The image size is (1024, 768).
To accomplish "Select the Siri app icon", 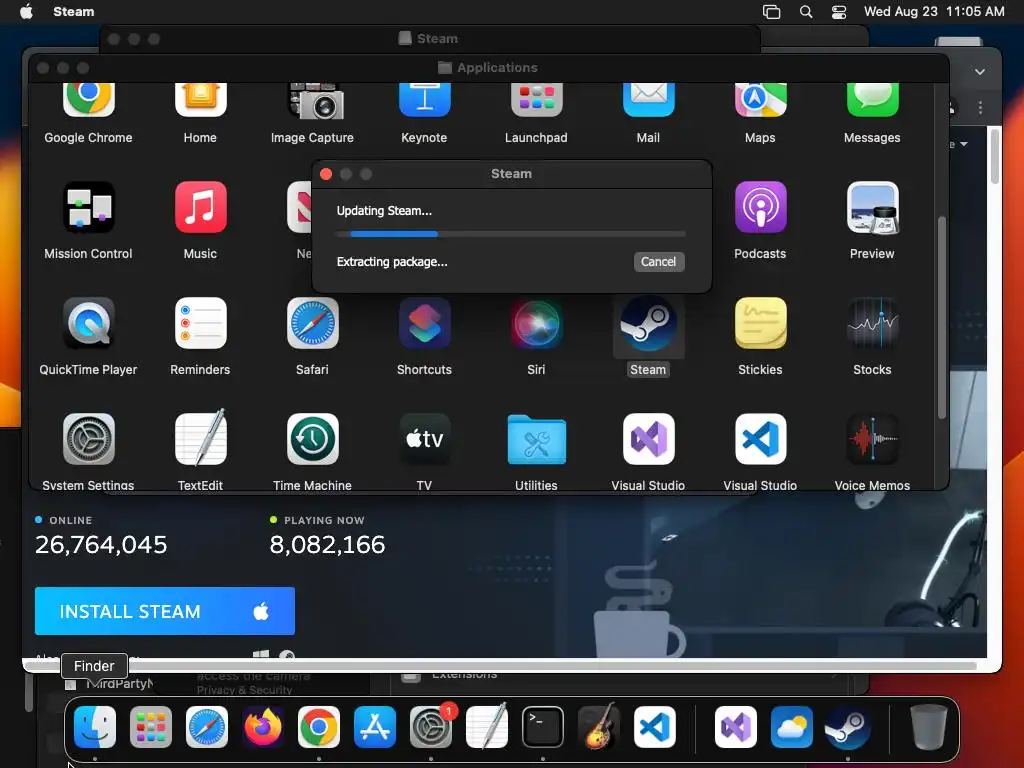I will (536, 323).
